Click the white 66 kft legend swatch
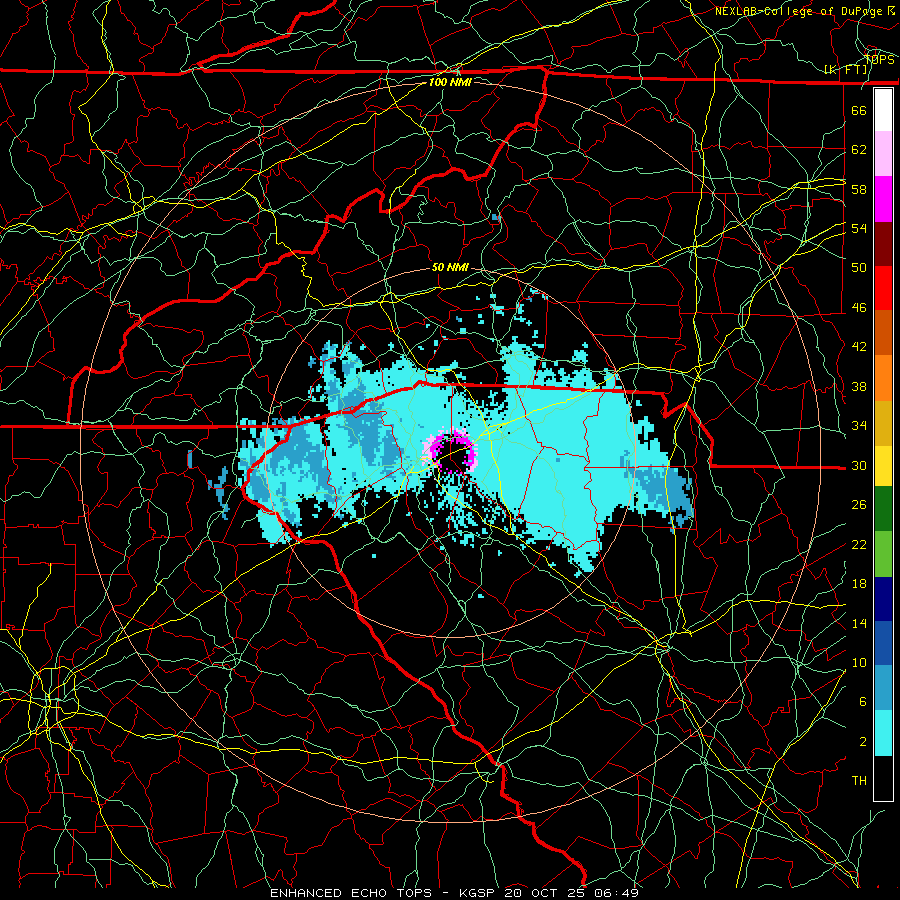Image resolution: width=900 pixels, height=900 pixels. tap(883, 110)
